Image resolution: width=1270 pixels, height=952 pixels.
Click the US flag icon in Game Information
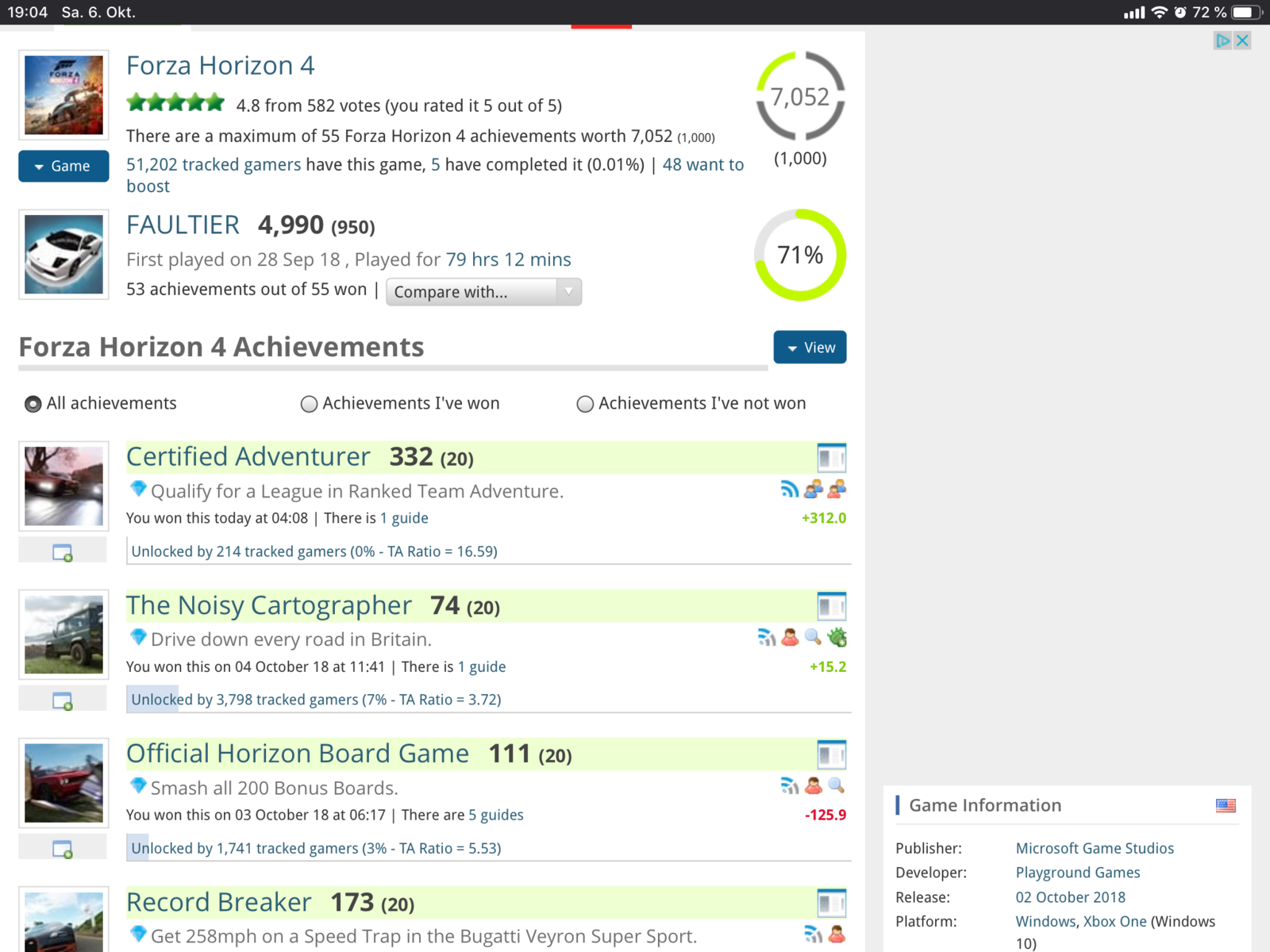[1226, 805]
